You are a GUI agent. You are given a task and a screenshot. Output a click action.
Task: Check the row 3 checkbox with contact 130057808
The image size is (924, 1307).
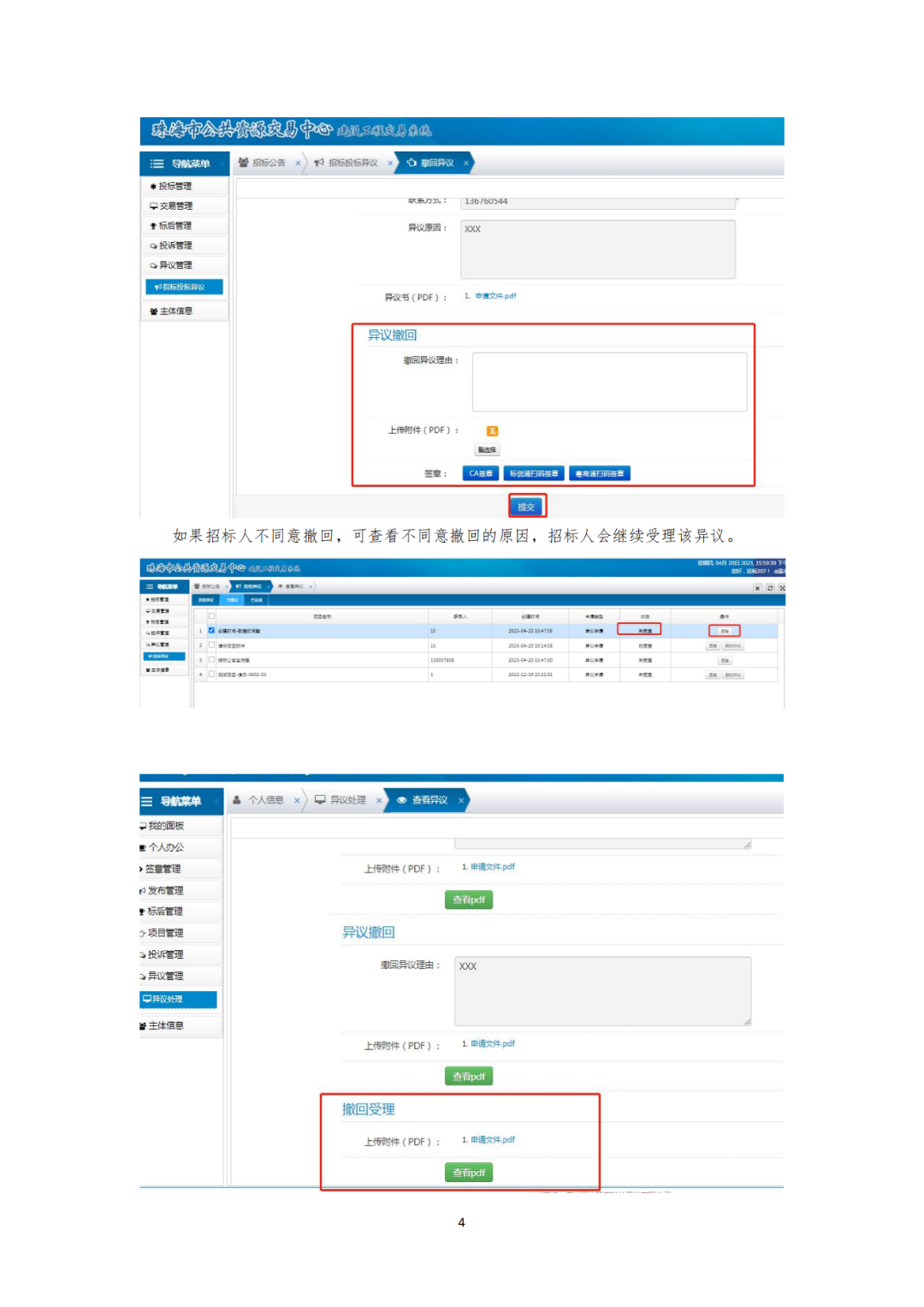point(211,660)
